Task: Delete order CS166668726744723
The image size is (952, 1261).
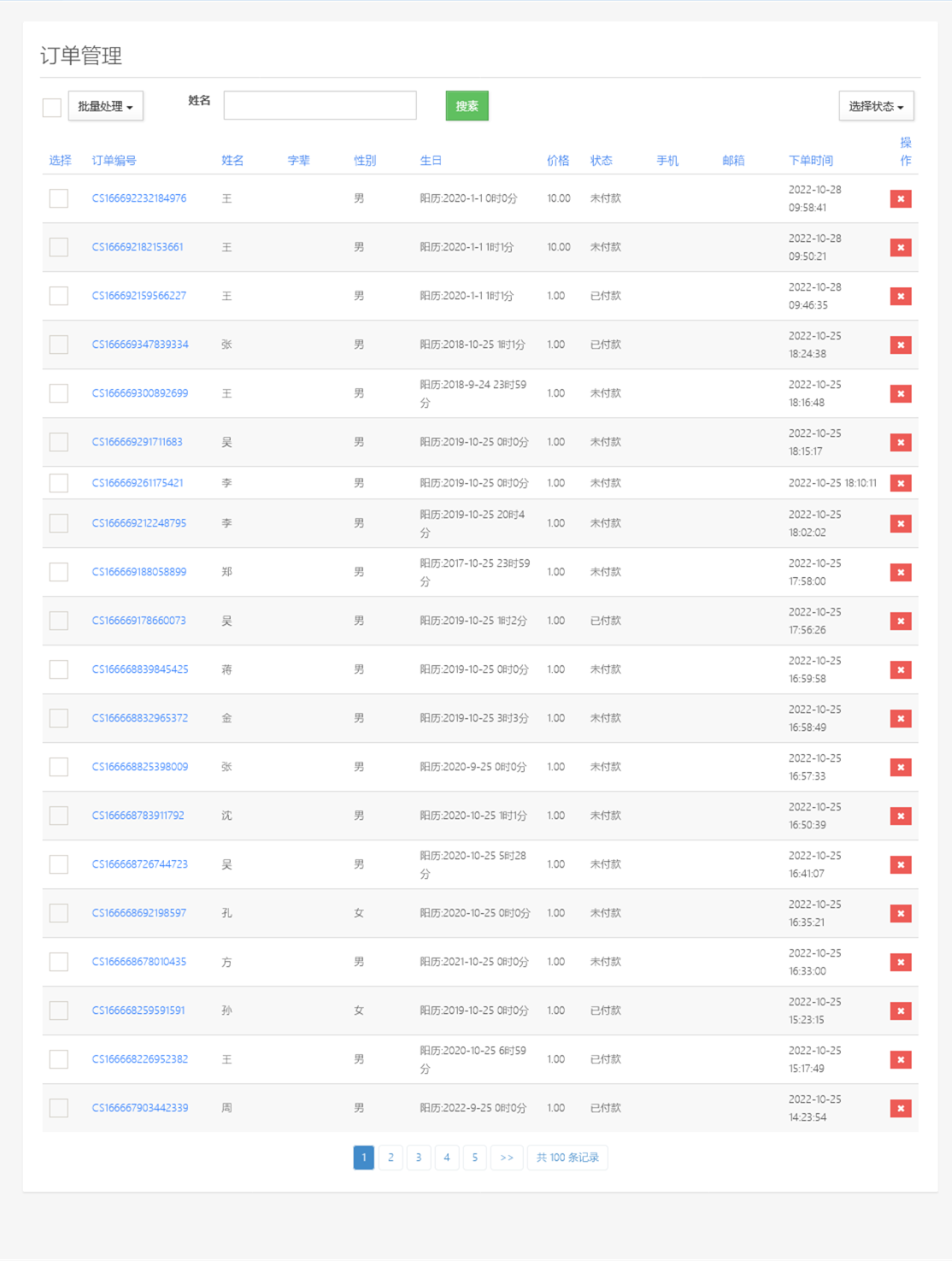Action: click(901, 864)
